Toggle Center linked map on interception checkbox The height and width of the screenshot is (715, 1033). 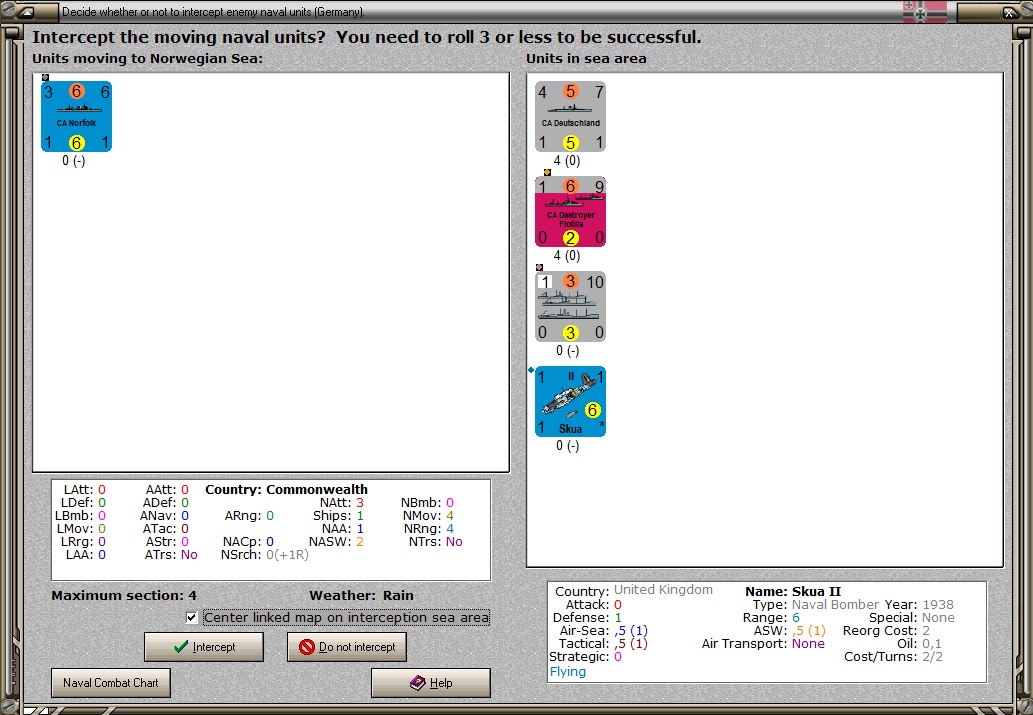click(x=192, y=617)
